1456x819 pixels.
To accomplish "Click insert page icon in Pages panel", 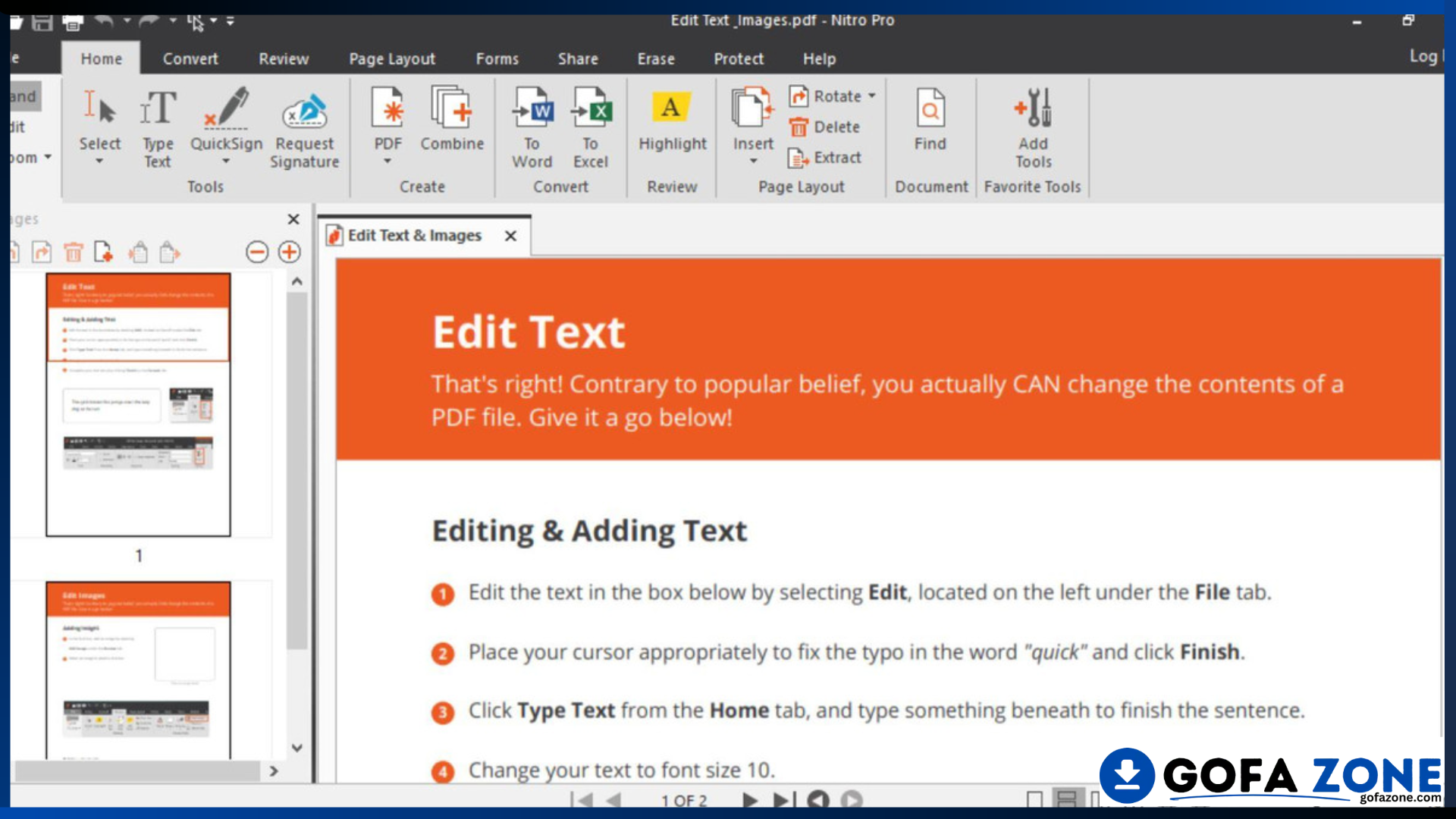I will [104, 252].
